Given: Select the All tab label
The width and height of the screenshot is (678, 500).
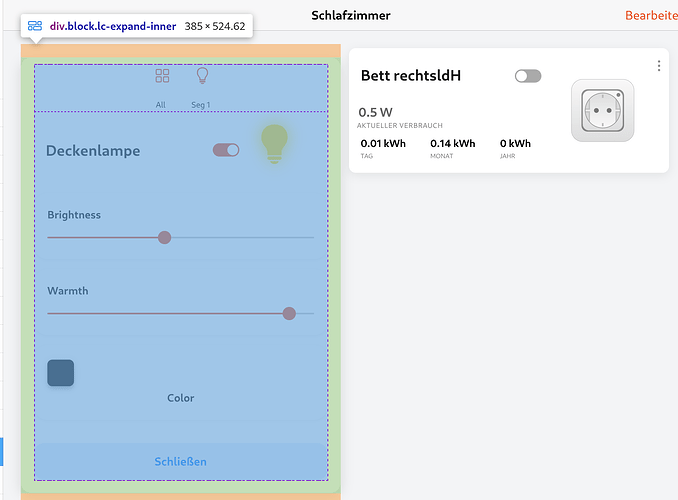Looking at the screenshot, I should tap(160, 105).
